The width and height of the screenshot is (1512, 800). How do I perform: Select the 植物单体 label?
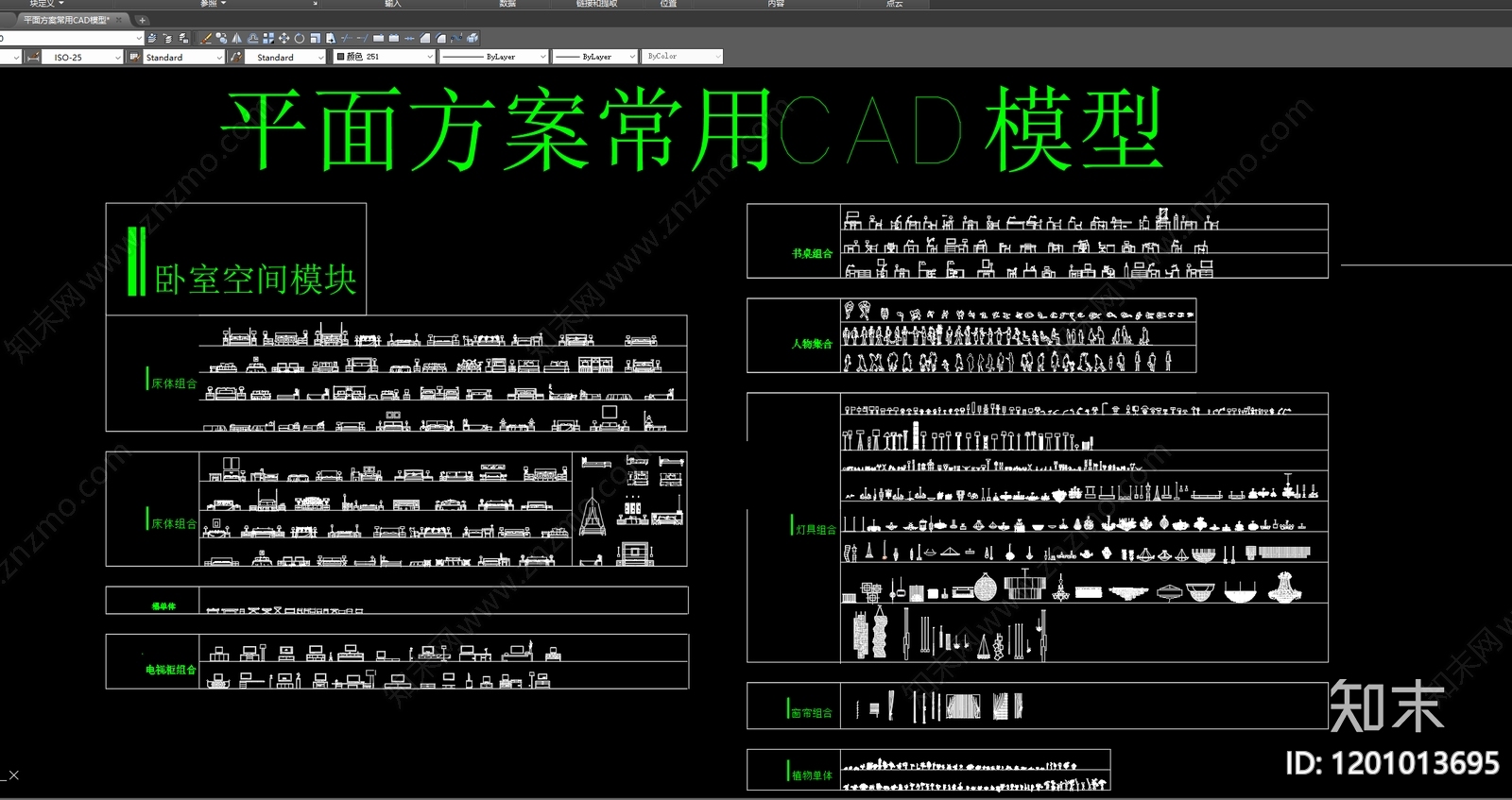coord(812,775)
